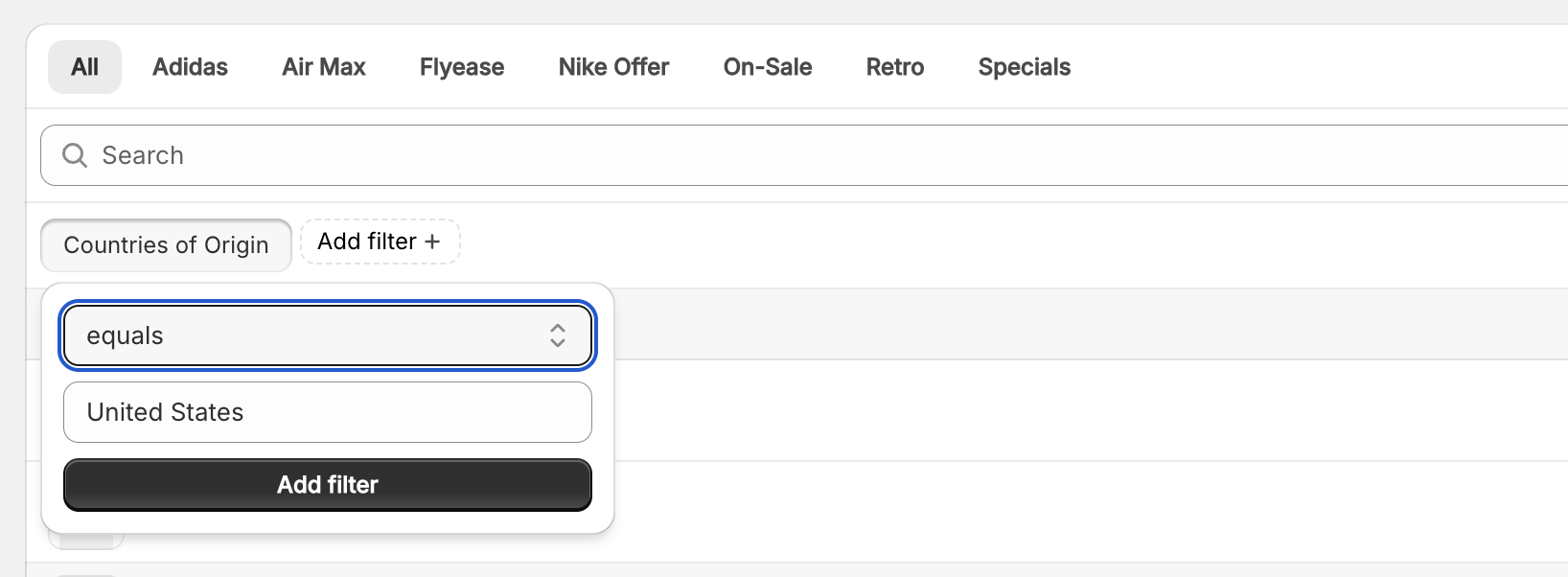
Task: Focus the Search input field
Action: click(x=804, y=155)
